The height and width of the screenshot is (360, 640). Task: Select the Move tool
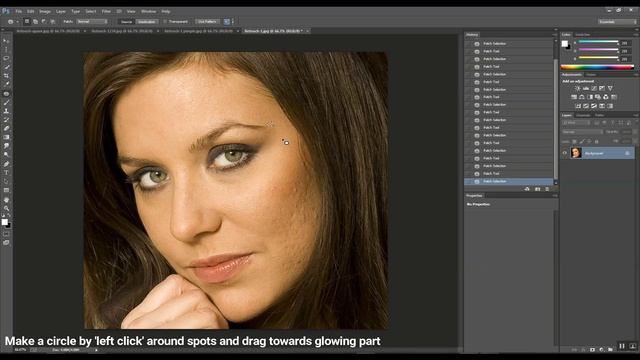point(6,41)
